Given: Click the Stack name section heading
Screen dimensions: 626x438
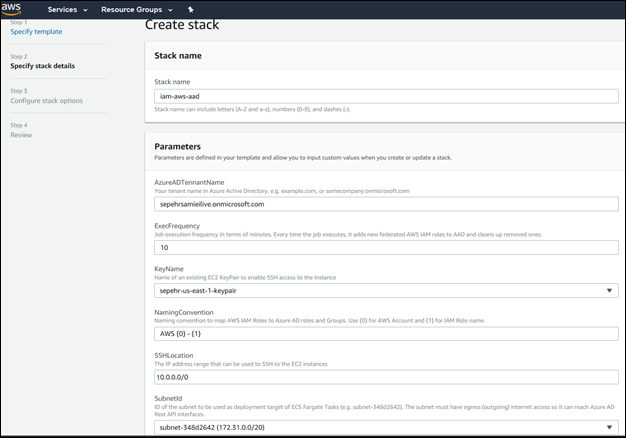Looking at the screenshot, I should tap(178, 55).
